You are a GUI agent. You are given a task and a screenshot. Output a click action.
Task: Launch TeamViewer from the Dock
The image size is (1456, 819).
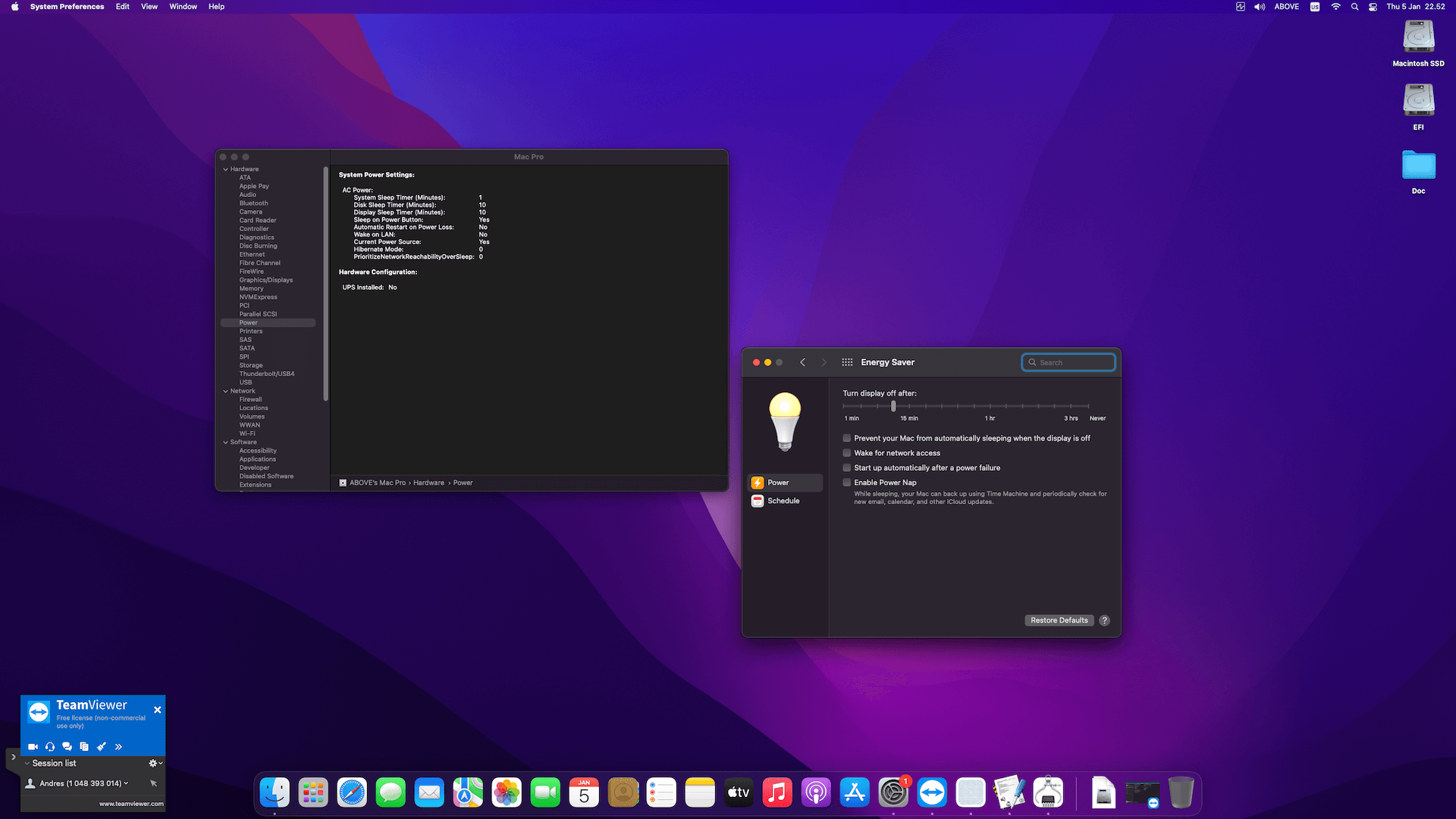(932, 793)
